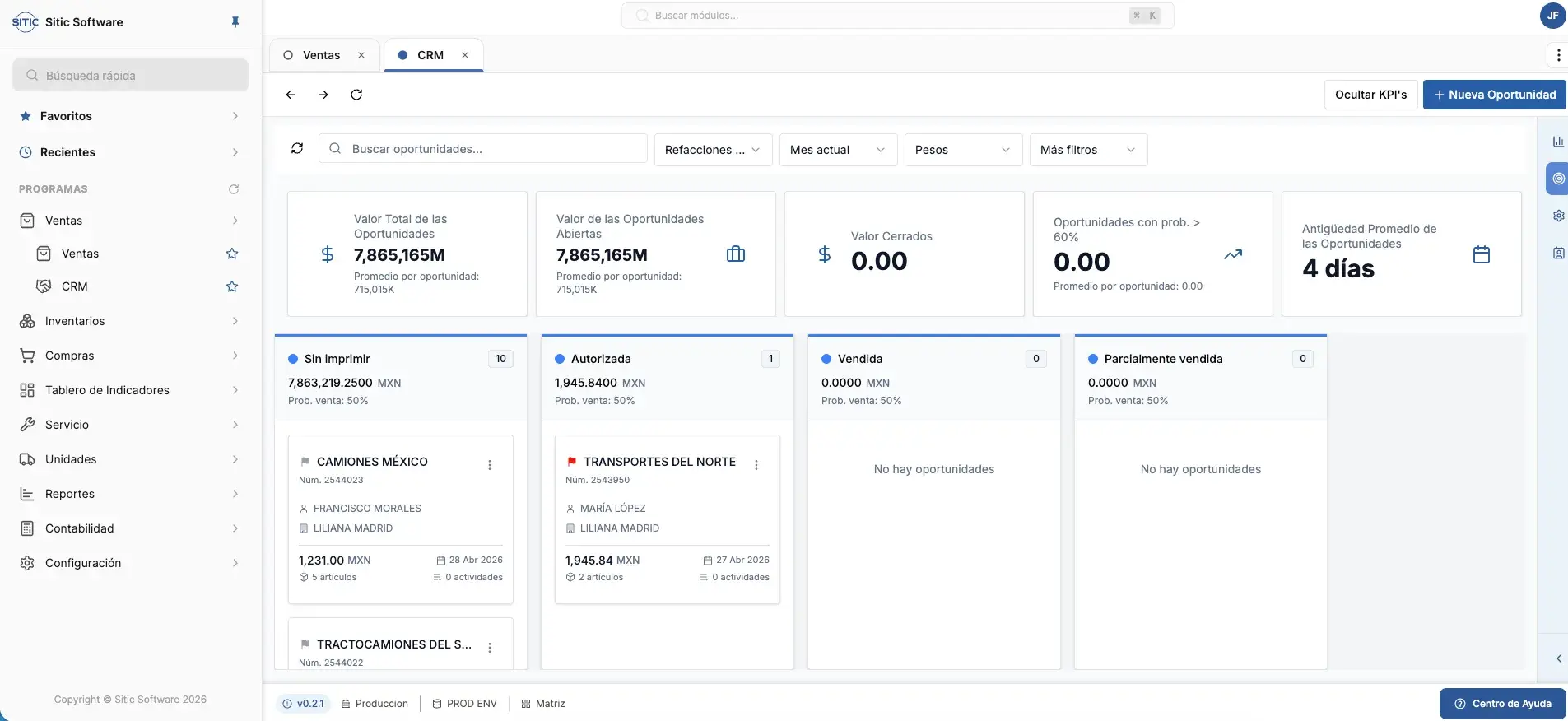Open the Refacciones filter dropdown
The height and width of the screenshot is (721, 1568).
(713, 150)
